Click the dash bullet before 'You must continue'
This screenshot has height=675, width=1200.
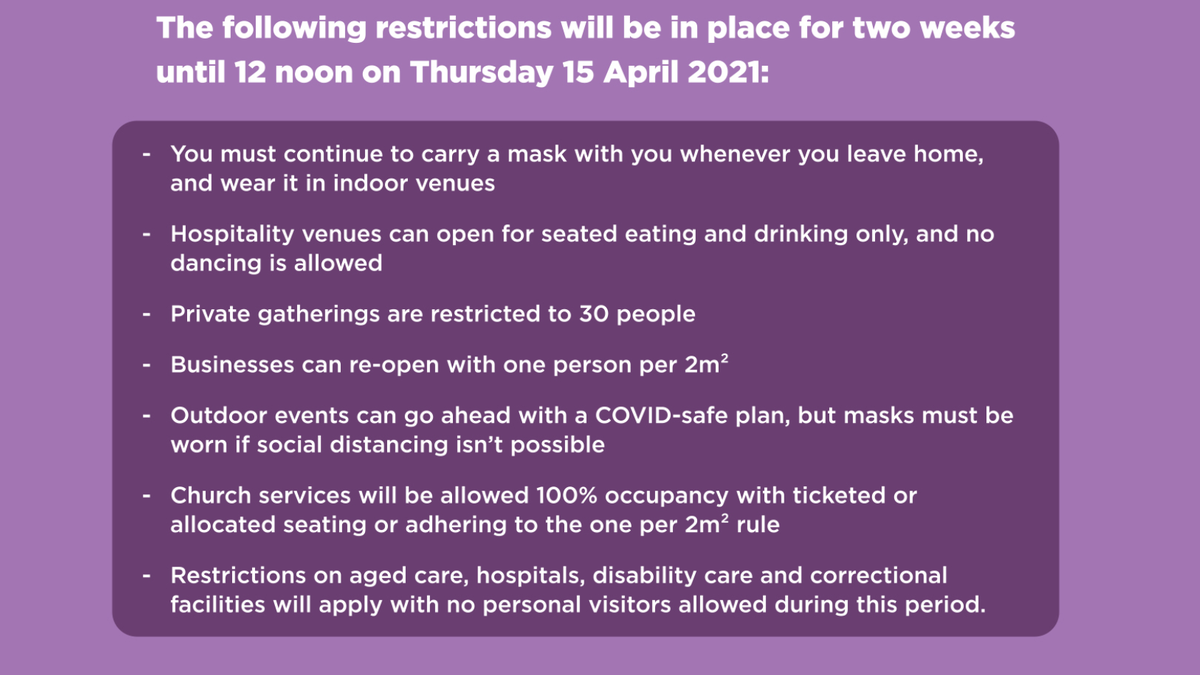[147, 155]
